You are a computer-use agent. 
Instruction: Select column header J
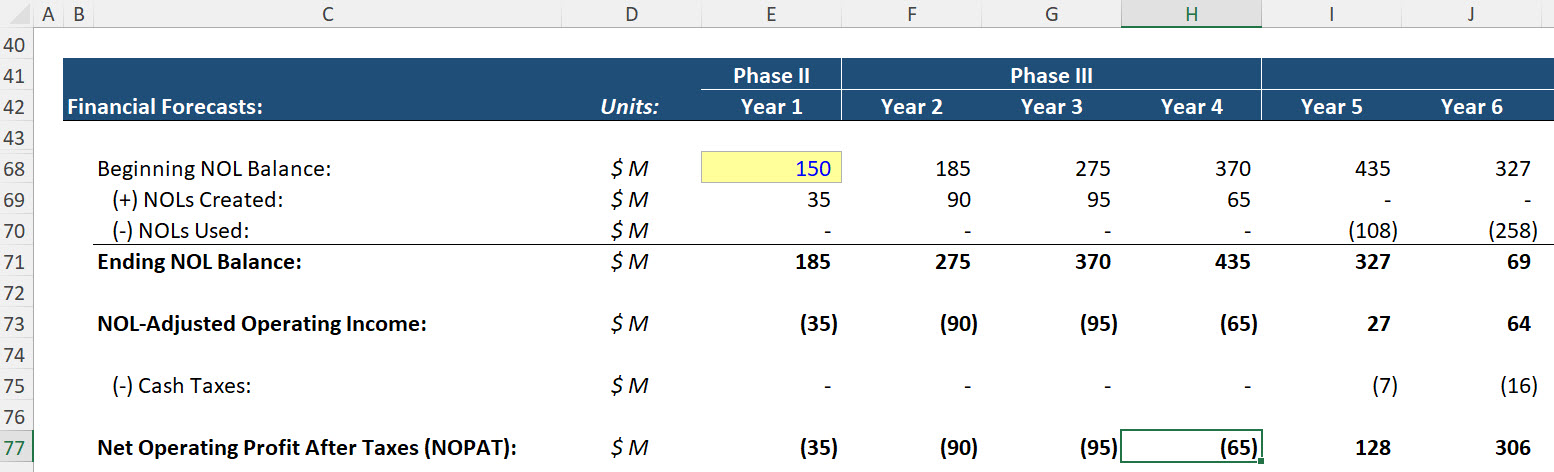pos(1471,14)
